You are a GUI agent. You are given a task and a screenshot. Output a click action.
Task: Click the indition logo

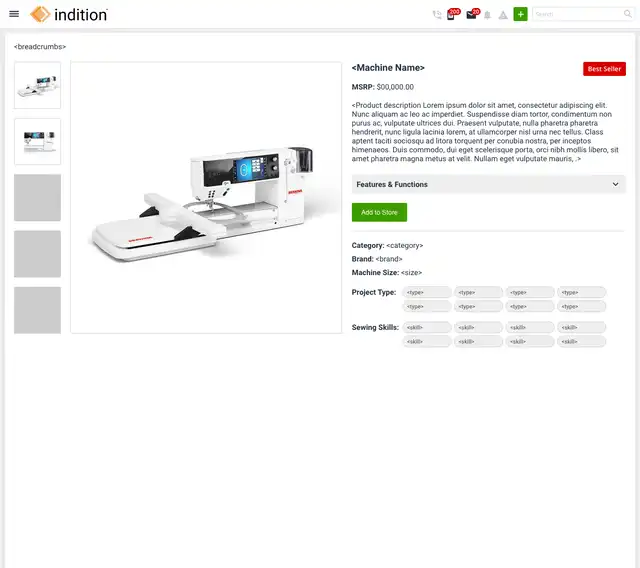[69, 14]
